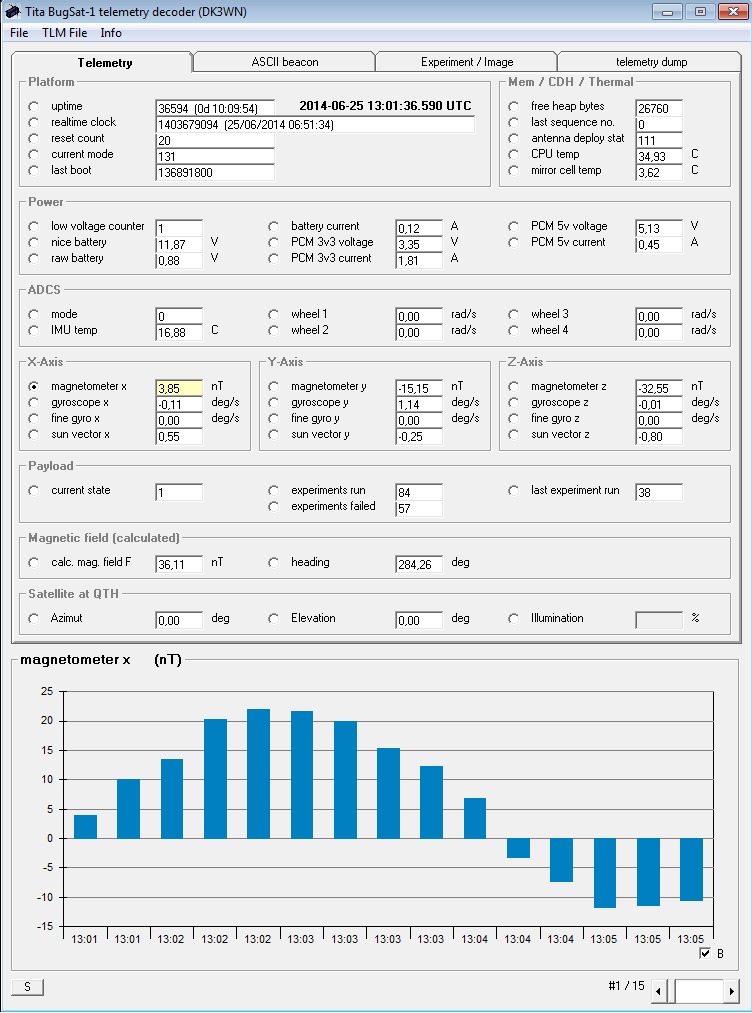Choose the current mode radio button
752x1013 pixels.
(x=34, y=154)
